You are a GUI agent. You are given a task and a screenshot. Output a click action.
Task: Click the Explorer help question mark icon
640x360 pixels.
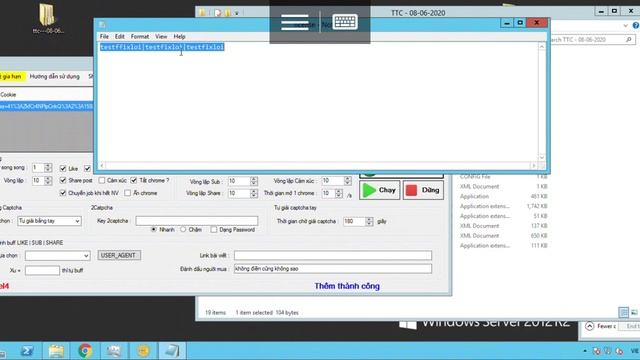(x=636, y=25)
